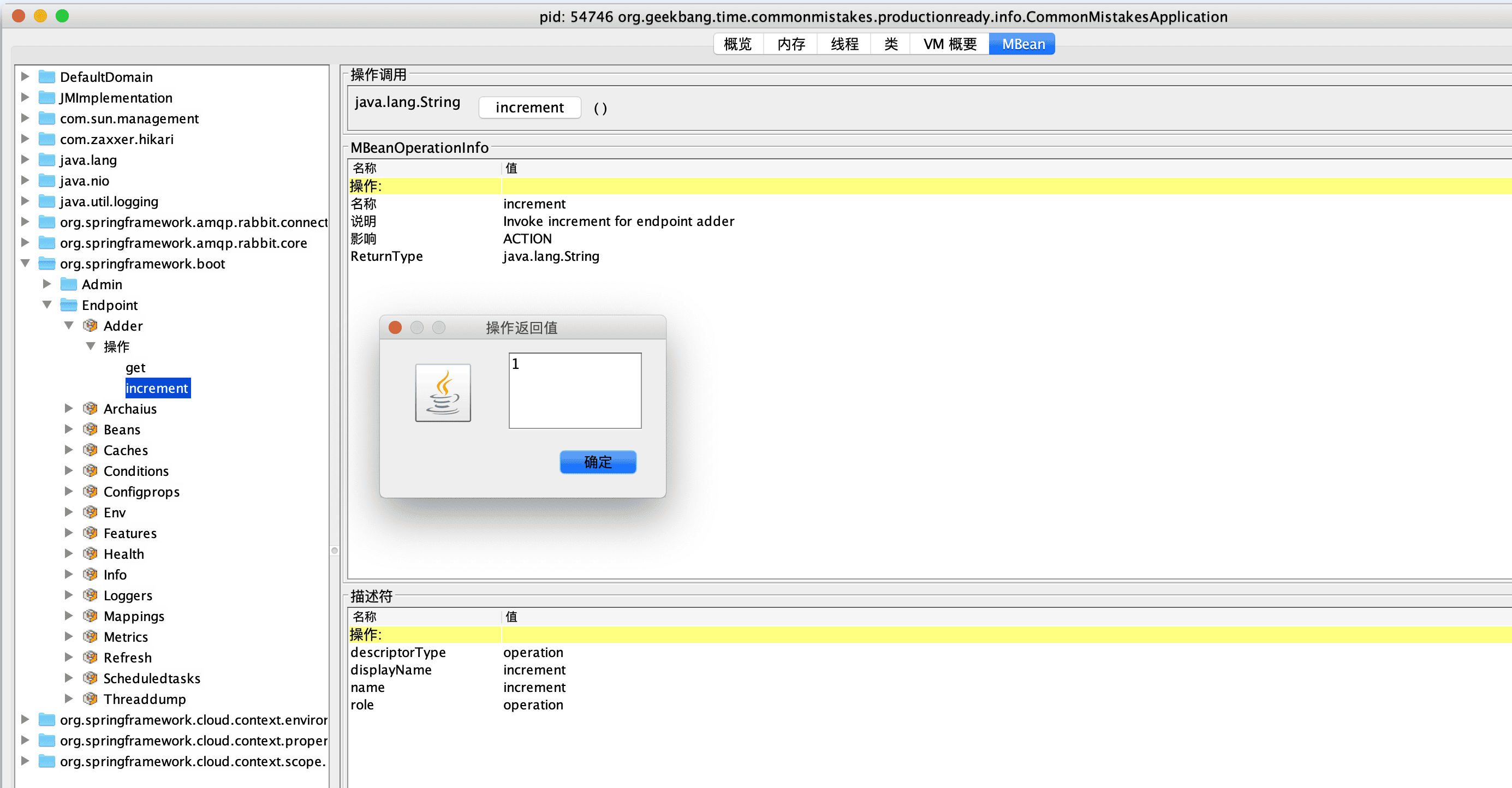Collapse the Endpoint folder node
The image size is (1512, 788).
click(47, 305)
